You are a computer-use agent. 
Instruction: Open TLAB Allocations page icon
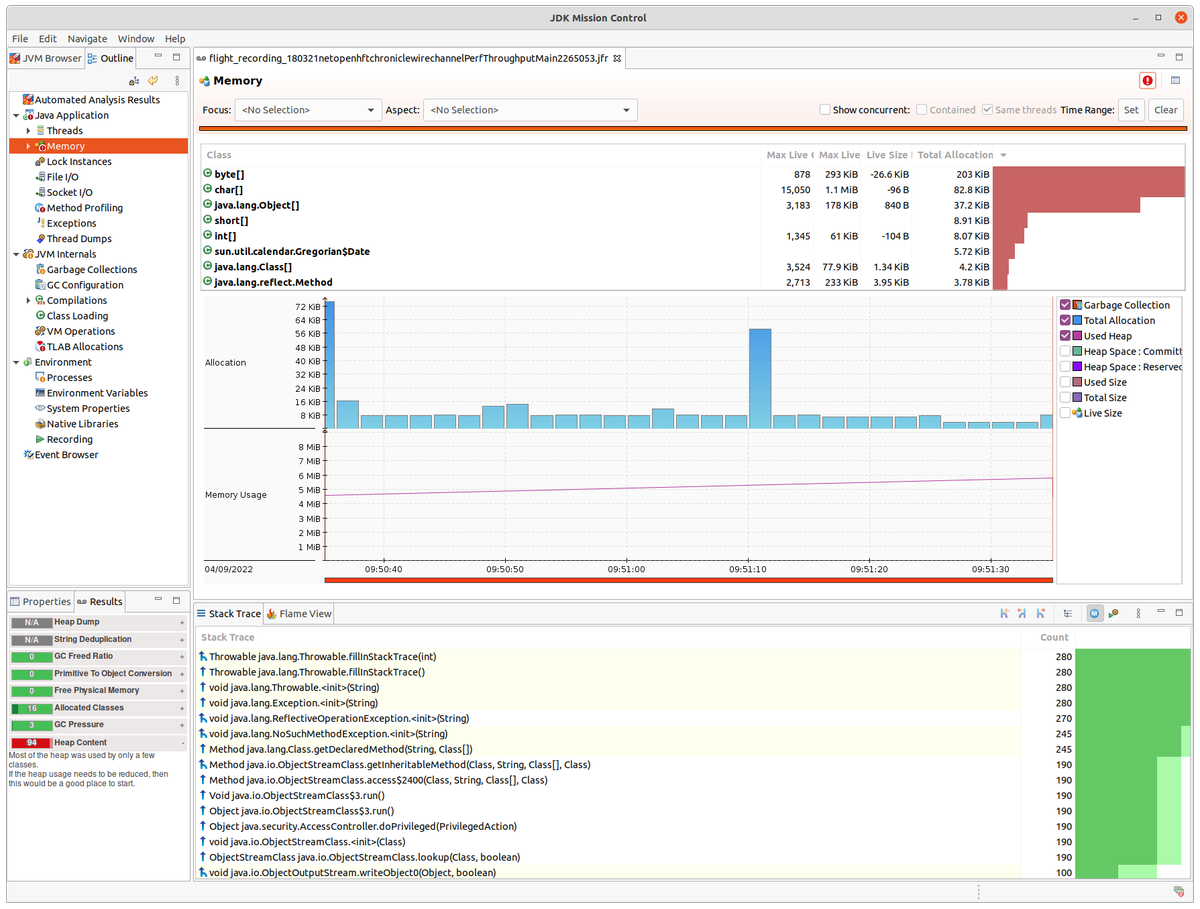[40, 347]
